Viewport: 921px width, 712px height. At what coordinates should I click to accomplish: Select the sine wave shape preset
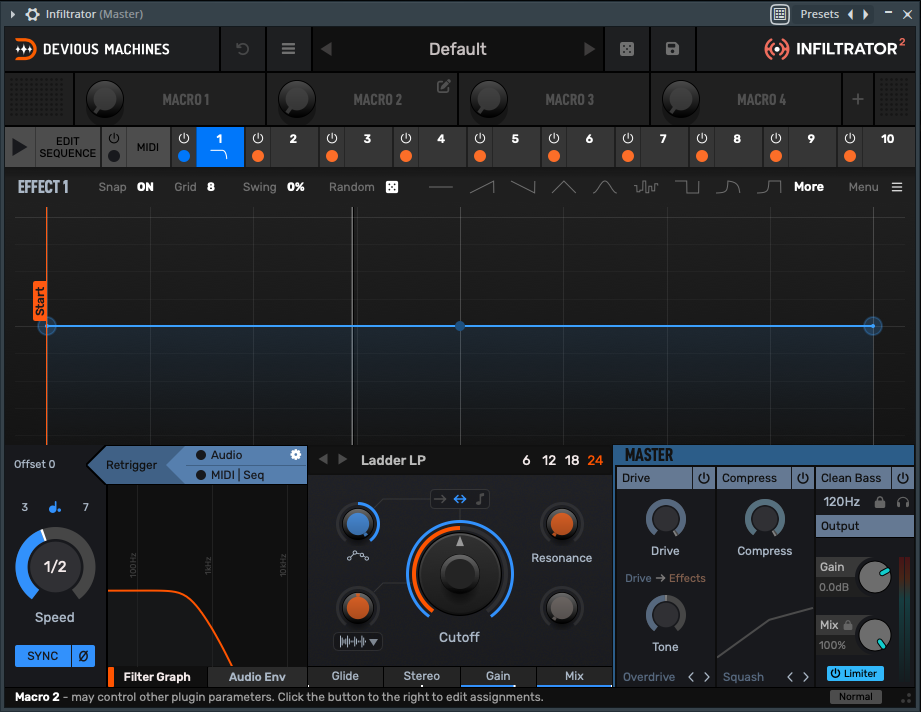pos(605,187)
